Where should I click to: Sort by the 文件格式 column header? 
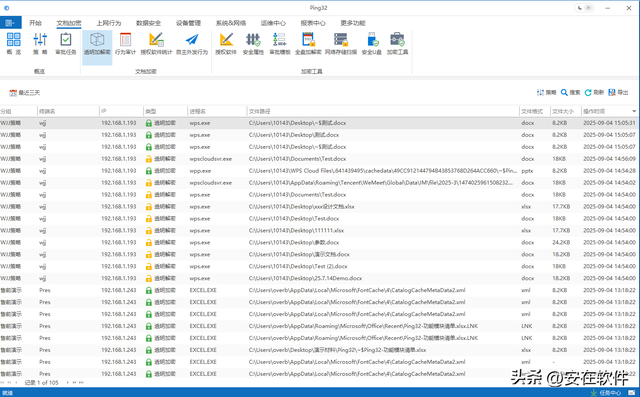[x=535, y=111]
